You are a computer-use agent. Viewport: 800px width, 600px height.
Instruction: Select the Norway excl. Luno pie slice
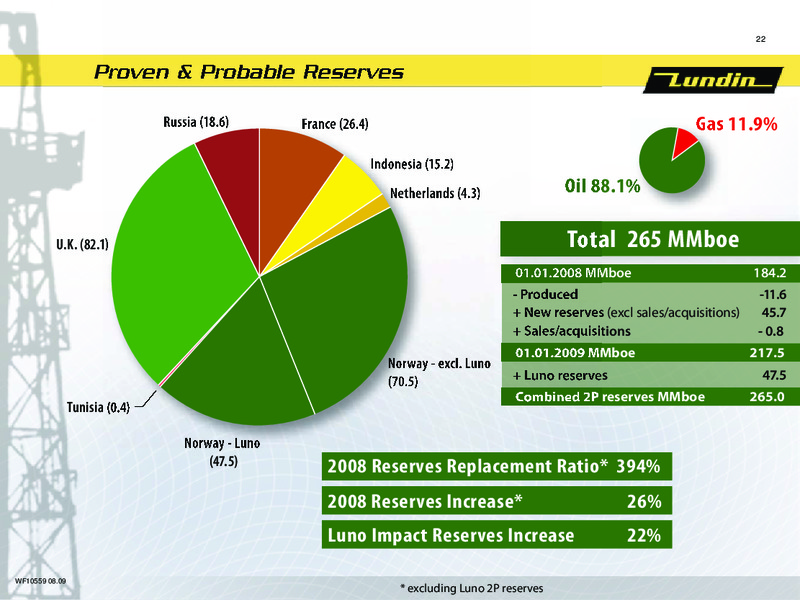[342, 306]
